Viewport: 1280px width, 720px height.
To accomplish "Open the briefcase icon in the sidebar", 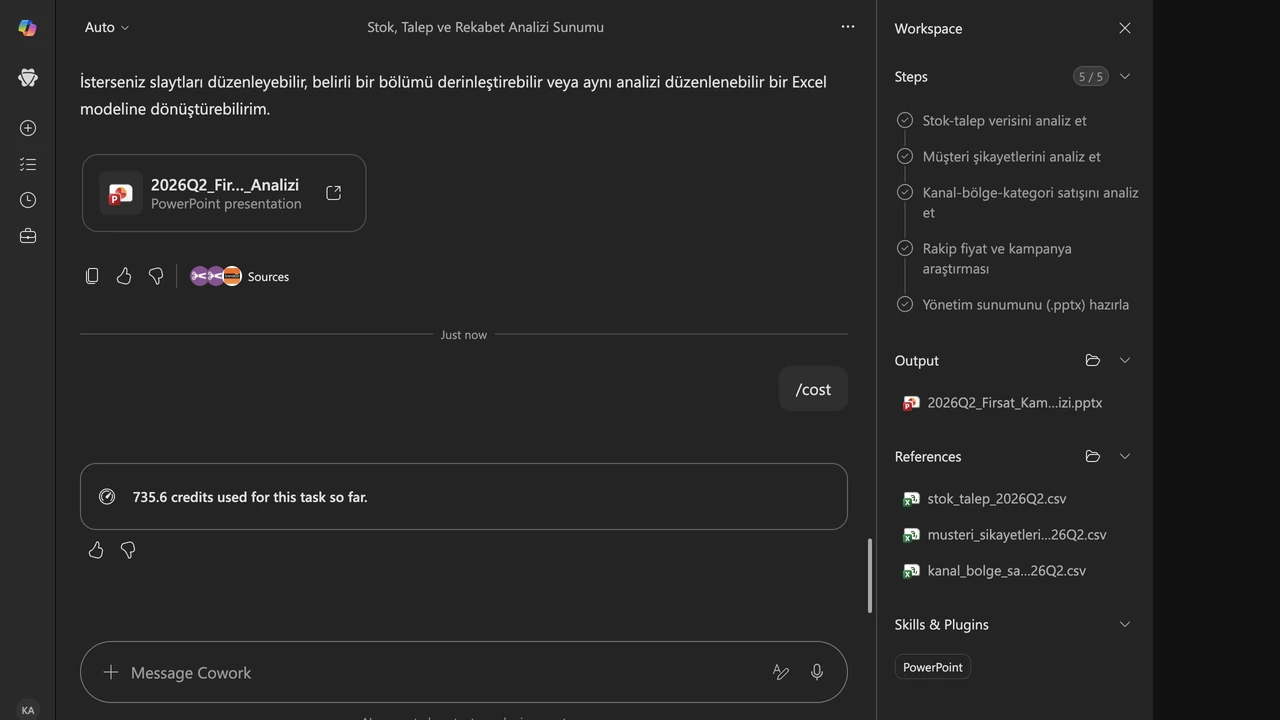I will click(28, 236).
